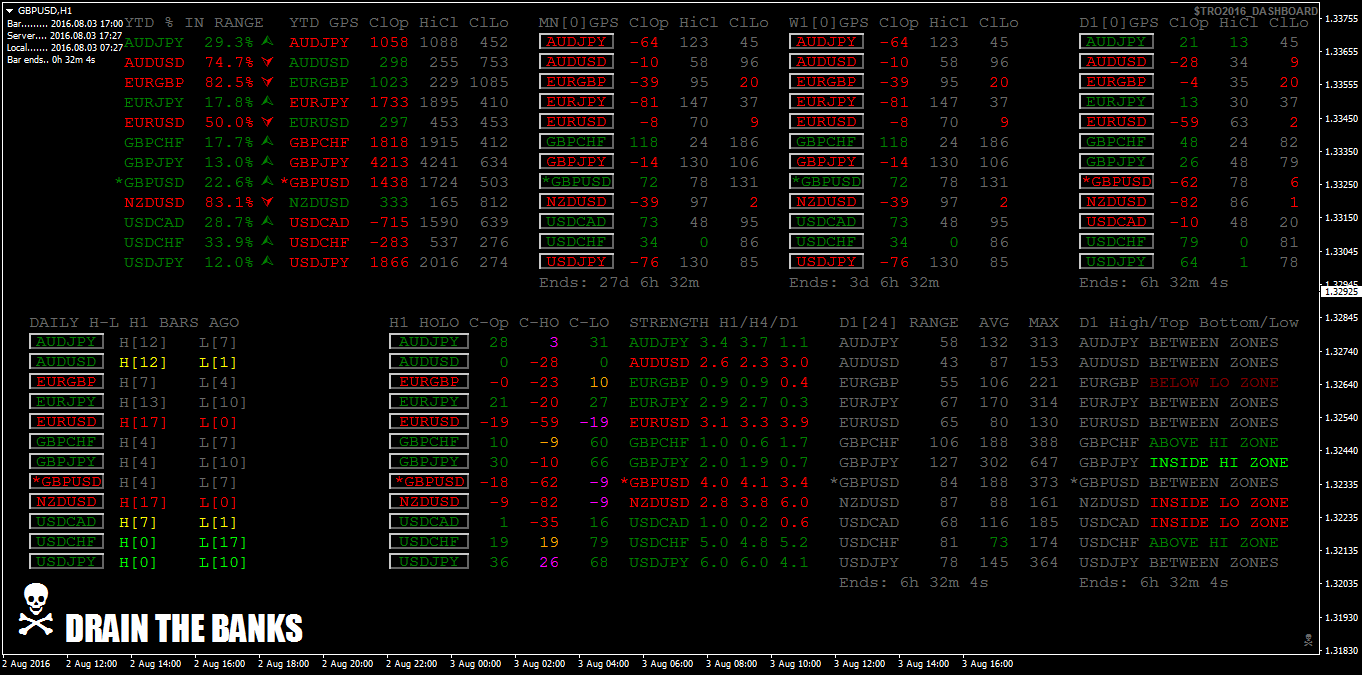This screenshot has height=675, width=1362.
Task: Open NZDUSD button in the H1 HOLO column
Action: [x=429, y=502]
